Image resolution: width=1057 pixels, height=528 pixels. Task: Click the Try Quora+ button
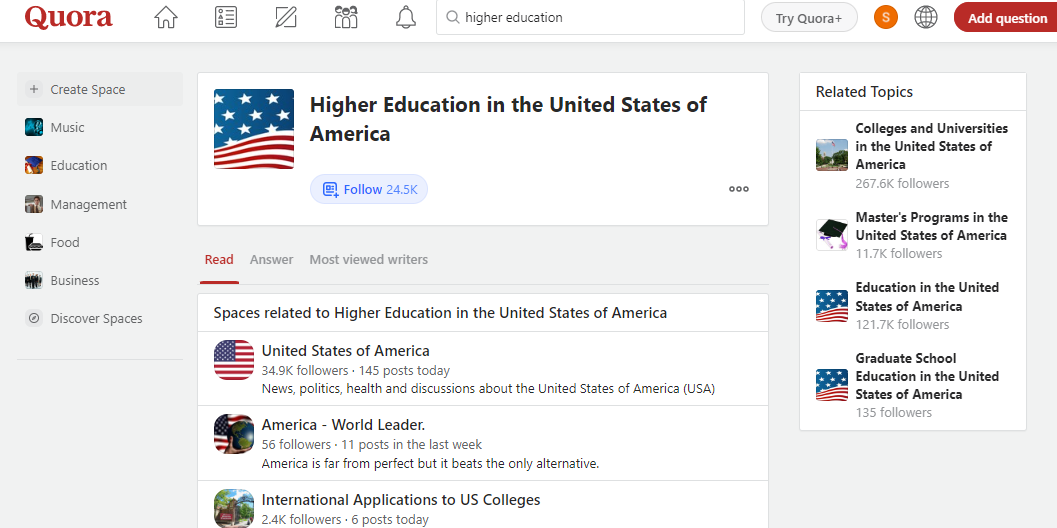(x=809, y=18)
